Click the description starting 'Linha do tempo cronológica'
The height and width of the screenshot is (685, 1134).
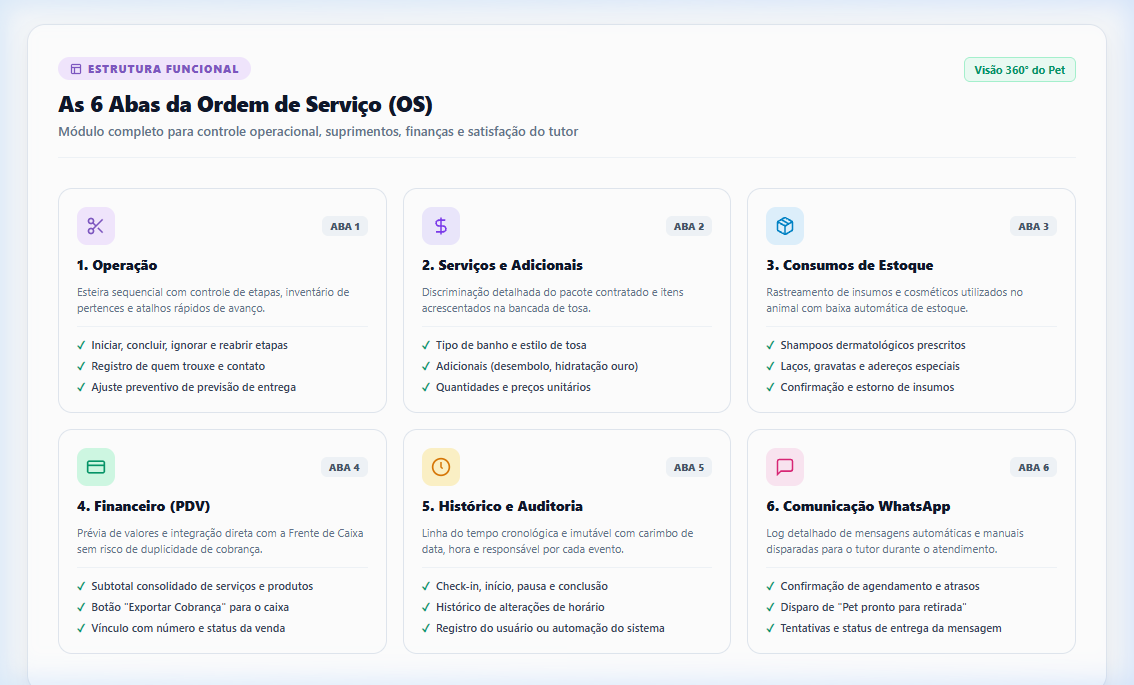(x=558, y=541)
